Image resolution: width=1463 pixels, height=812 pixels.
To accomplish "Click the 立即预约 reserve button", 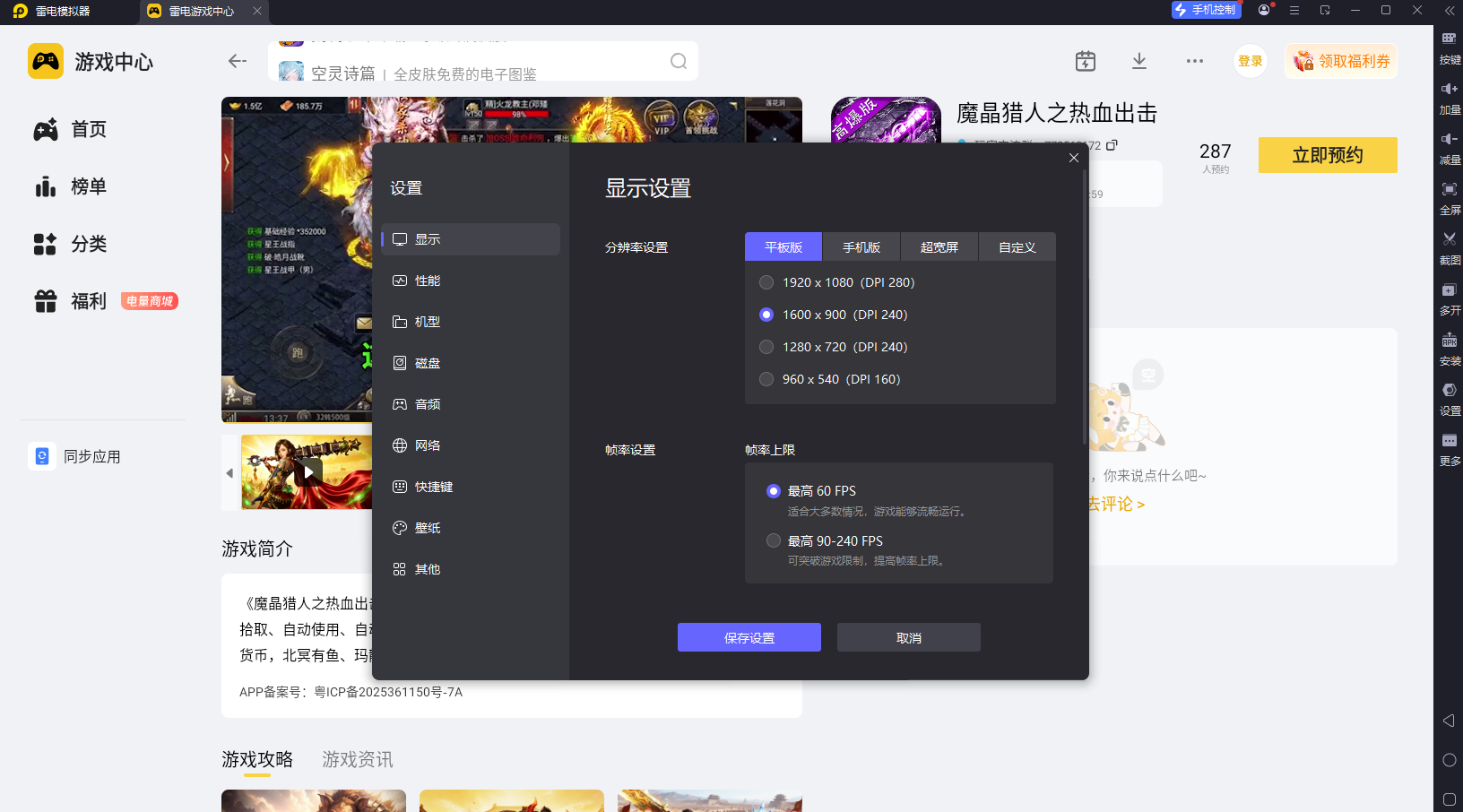I will [1328, 155].
